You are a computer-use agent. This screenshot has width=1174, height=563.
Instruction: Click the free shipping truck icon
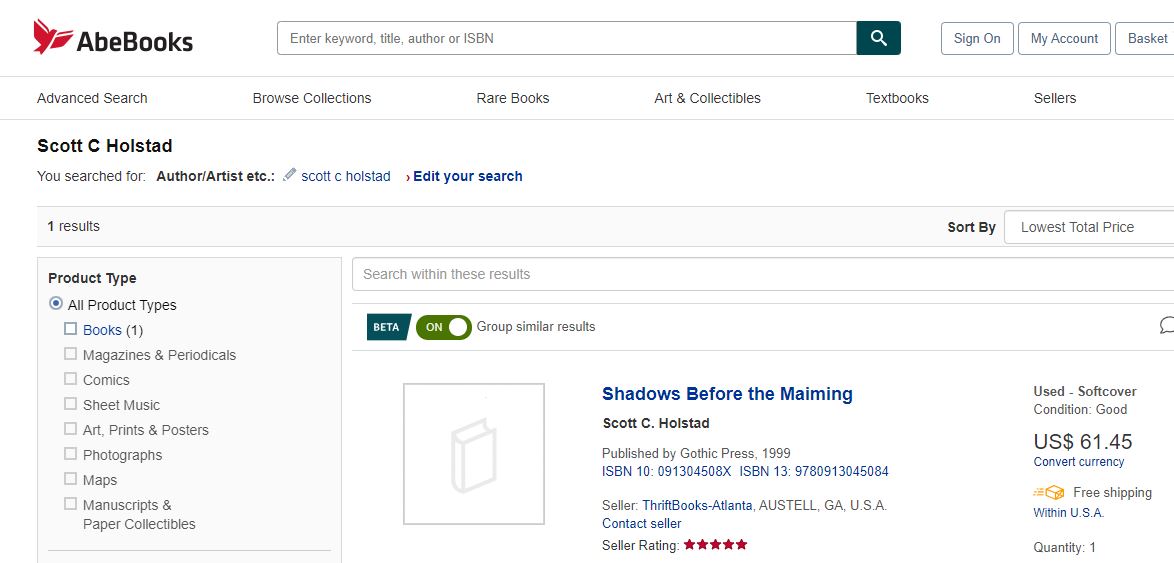pos(1049,493)
